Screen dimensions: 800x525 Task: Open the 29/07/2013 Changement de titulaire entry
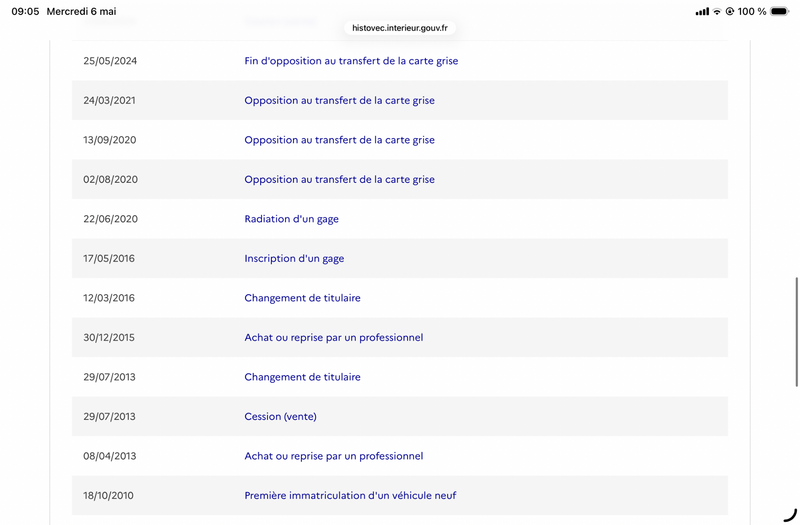tap(302, 377)
